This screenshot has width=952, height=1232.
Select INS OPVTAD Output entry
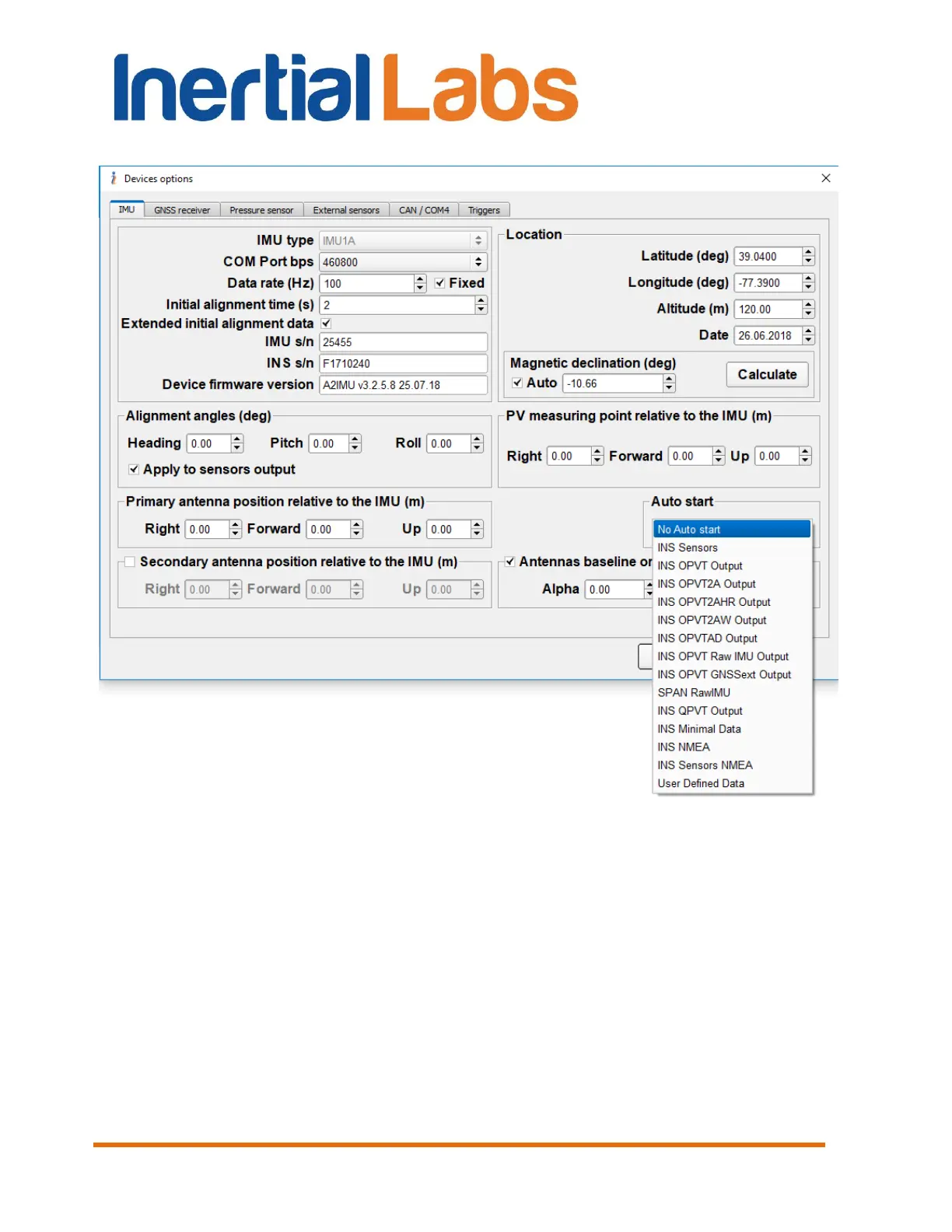point(732,638)
